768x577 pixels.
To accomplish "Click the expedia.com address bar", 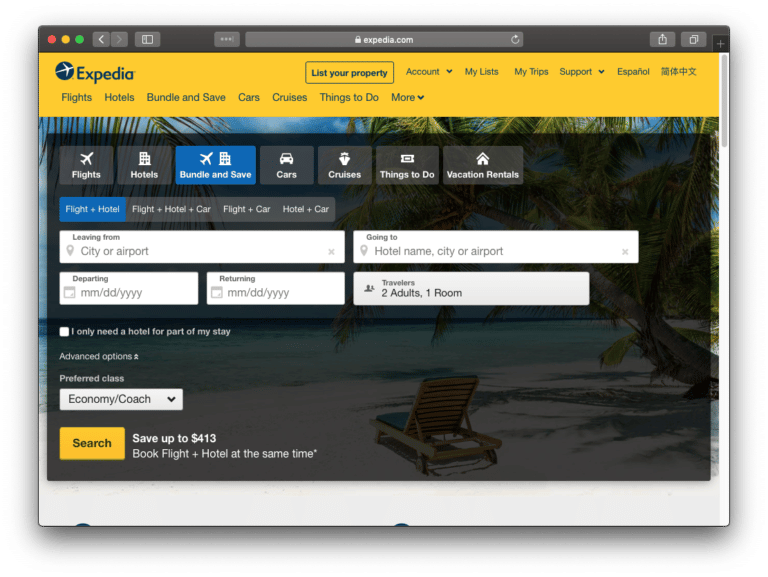I will pos(384,40).
